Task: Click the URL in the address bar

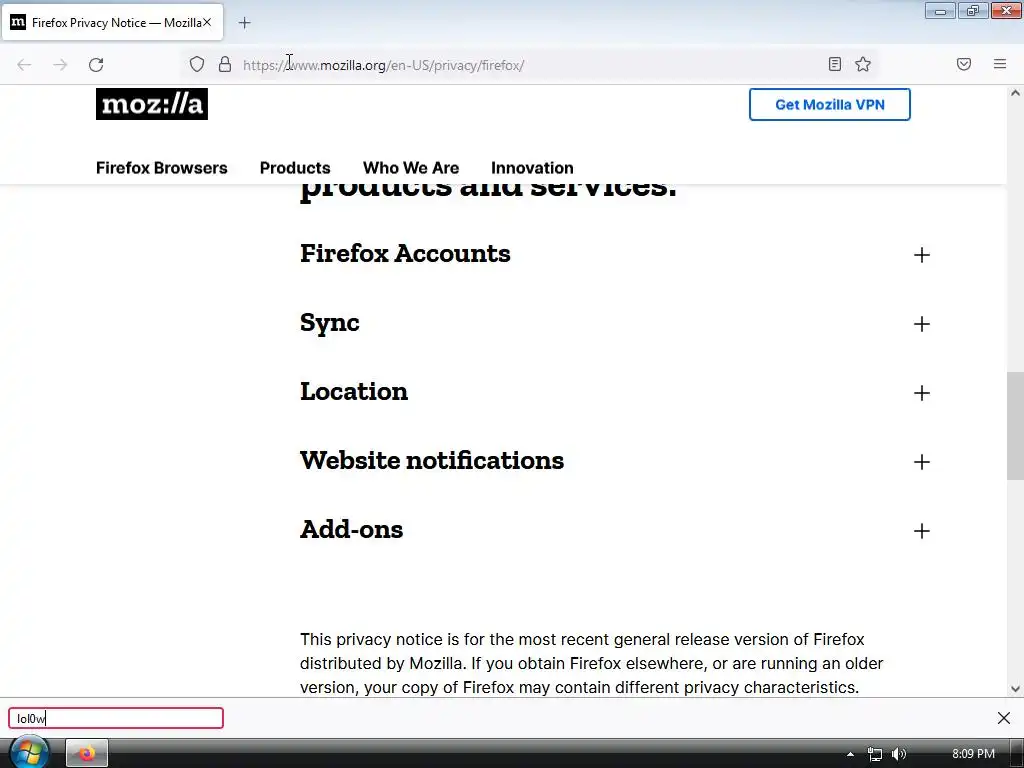Action: pos(383,65)
